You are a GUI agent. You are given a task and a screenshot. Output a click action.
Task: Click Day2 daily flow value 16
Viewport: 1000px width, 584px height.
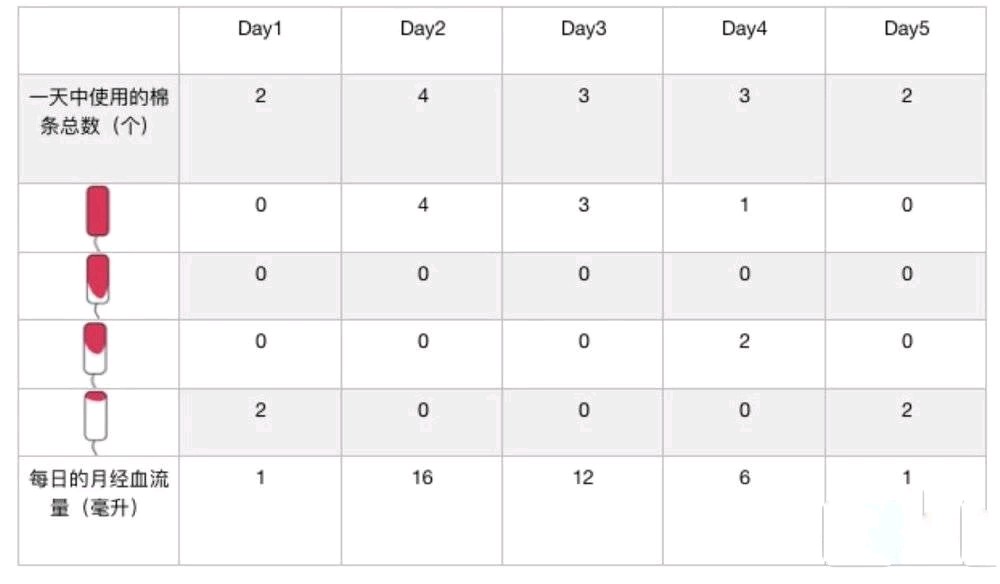click(422, 478)
